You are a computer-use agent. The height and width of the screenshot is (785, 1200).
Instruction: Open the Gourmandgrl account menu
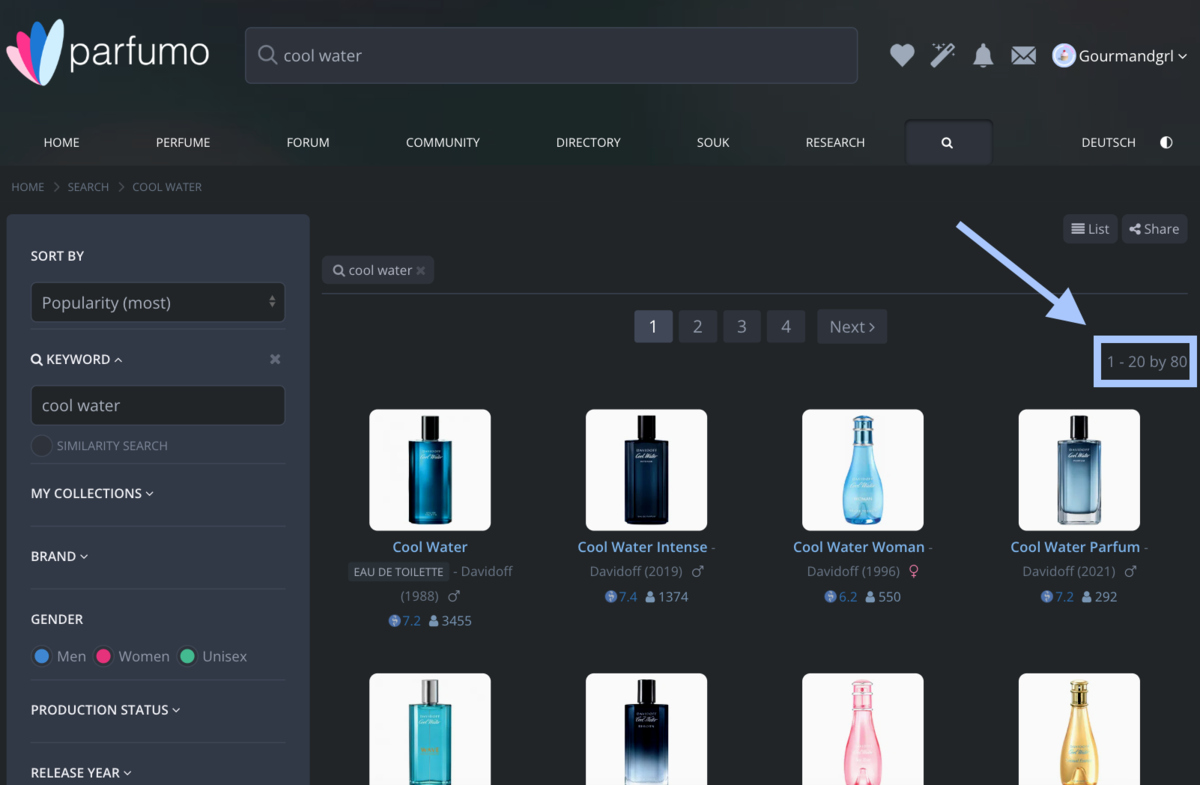coord(1121,56)
